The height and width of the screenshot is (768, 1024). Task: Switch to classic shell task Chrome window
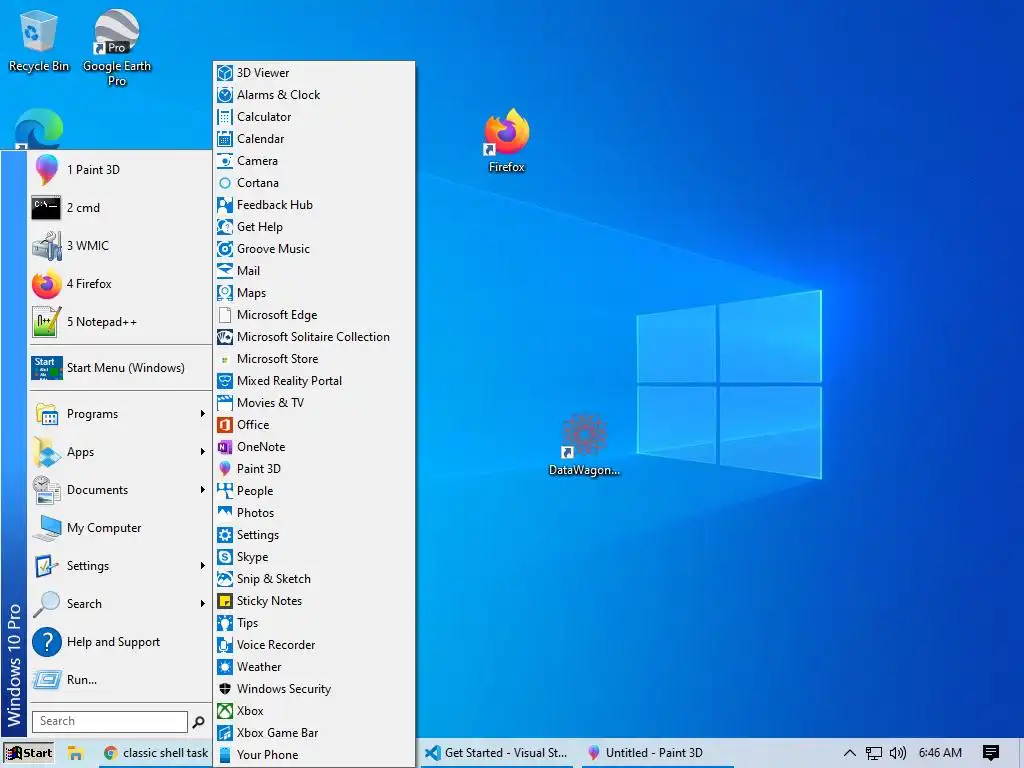point(156,753)
